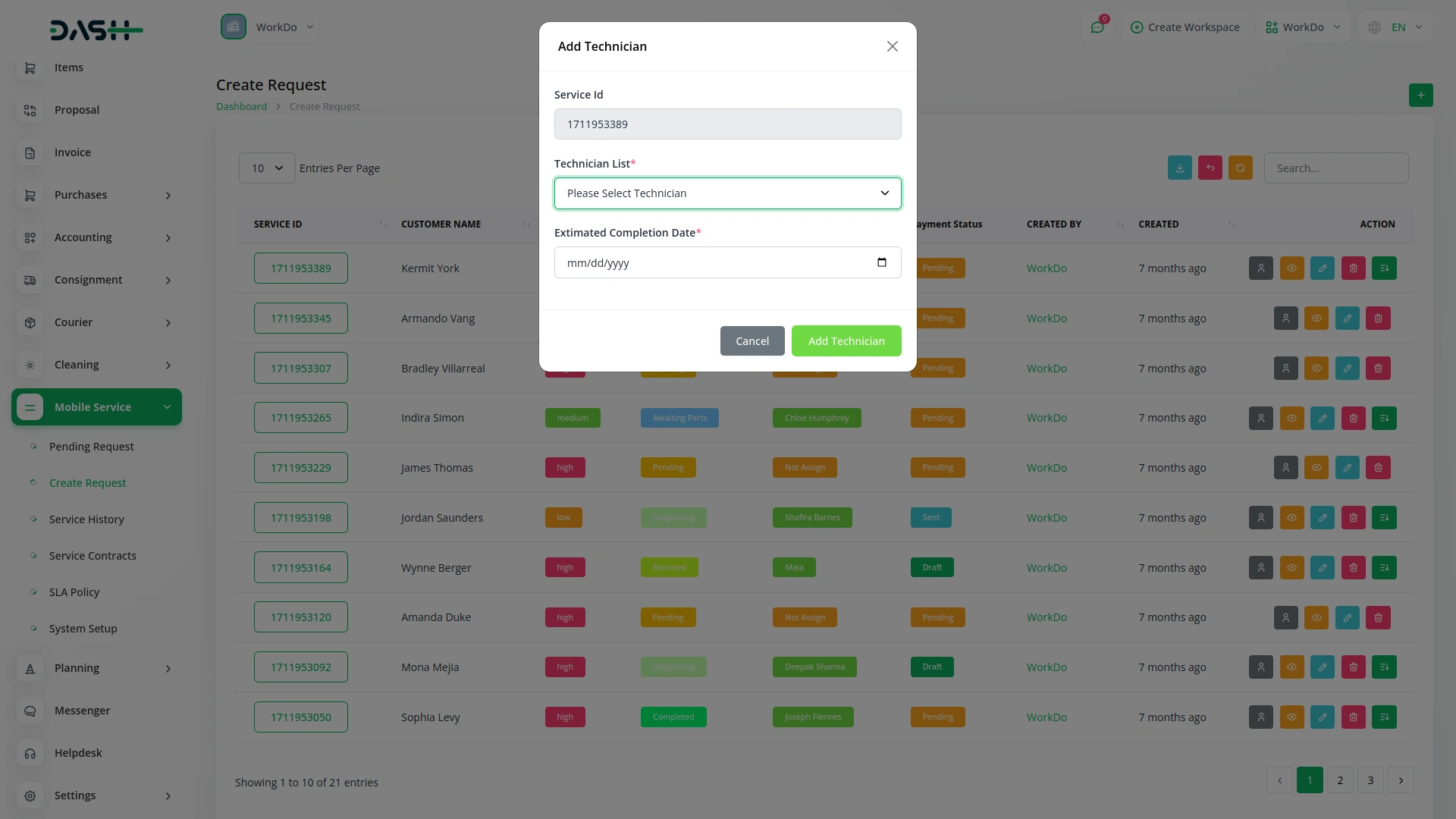Open the chat messages icon in header
Screen dimensions: 1456x819
point(1097,27)
